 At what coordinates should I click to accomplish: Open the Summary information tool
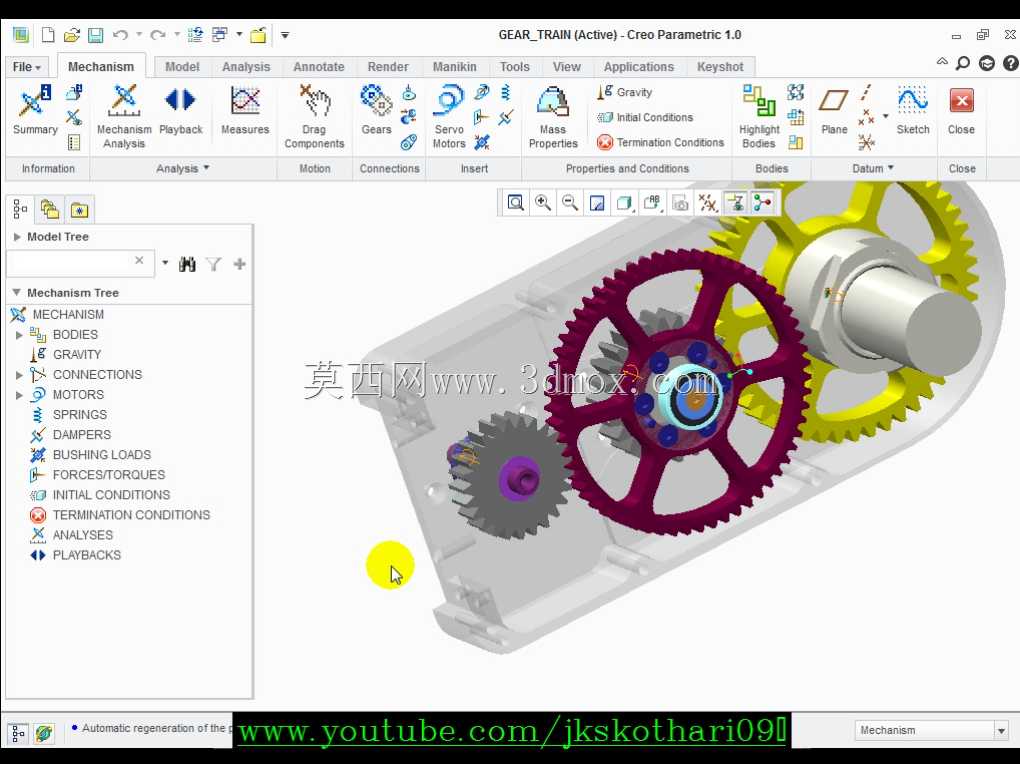pyautogui.click(x=35, y=111)
